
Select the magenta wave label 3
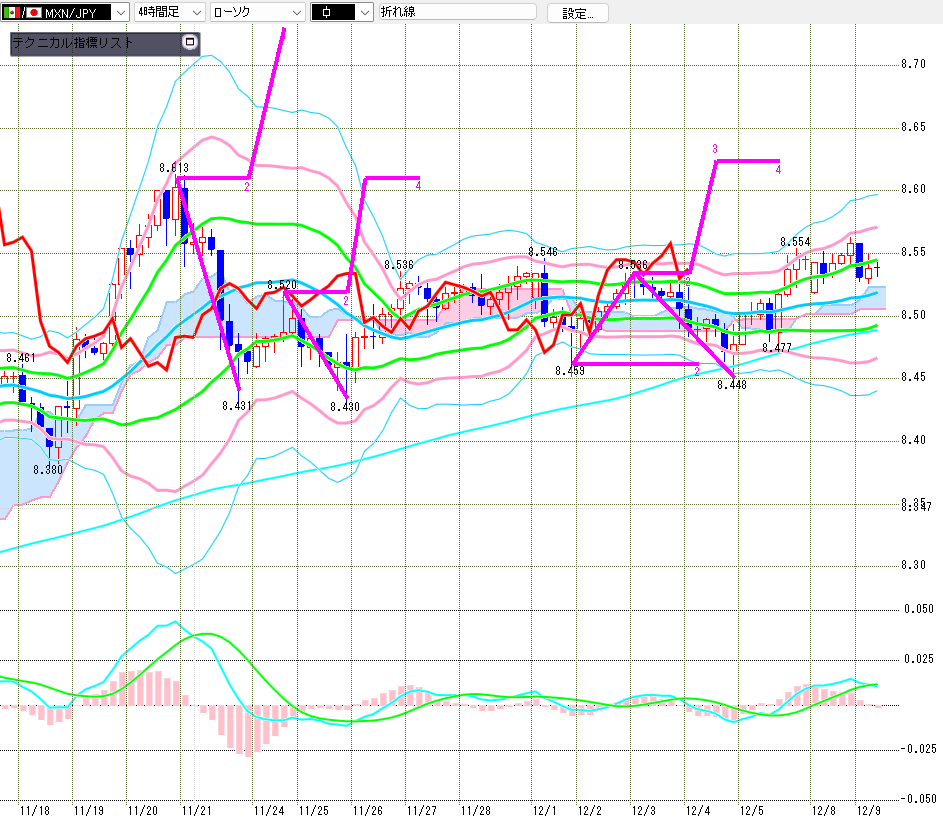click(x=715, y=149)
